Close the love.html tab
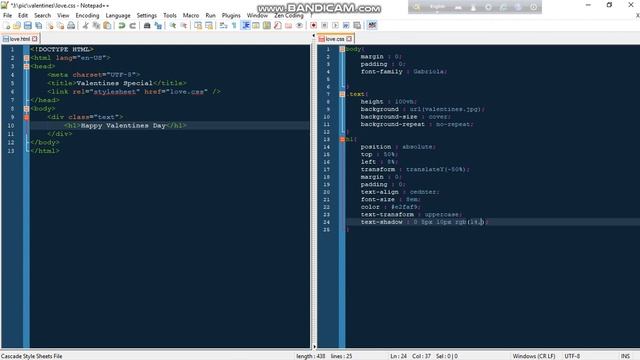 [35, 39]
